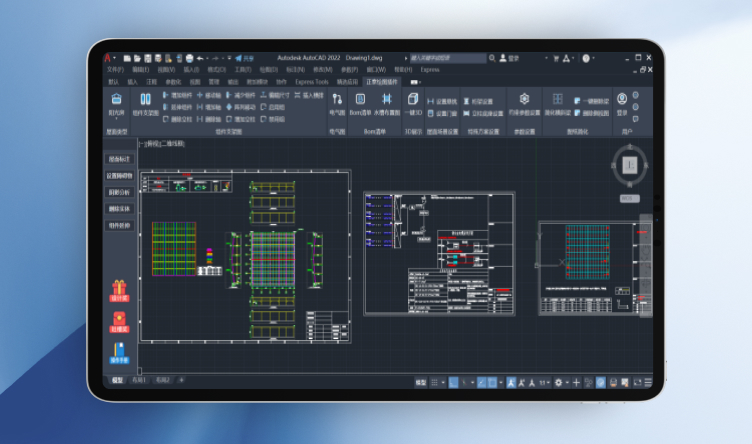Click the Undo arrow icon
752x444 pixels.
(200, 58)
